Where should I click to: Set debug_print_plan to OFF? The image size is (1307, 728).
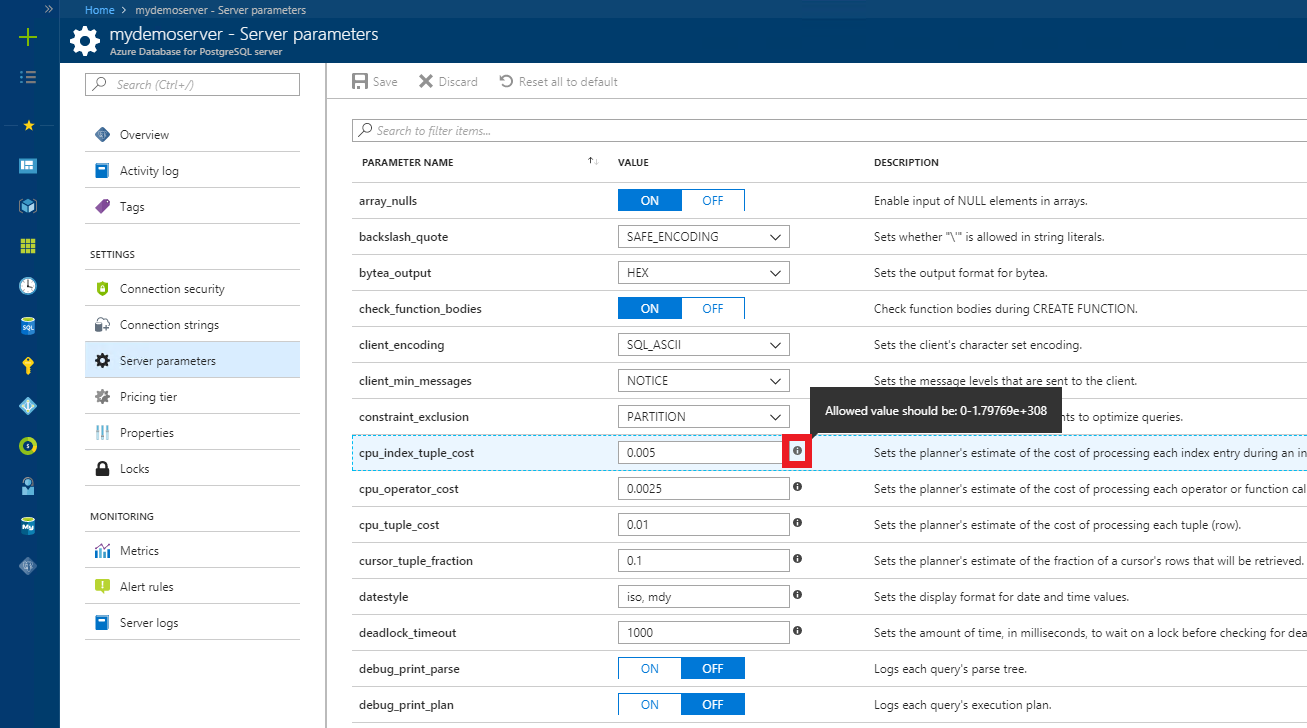coord(713,705)
